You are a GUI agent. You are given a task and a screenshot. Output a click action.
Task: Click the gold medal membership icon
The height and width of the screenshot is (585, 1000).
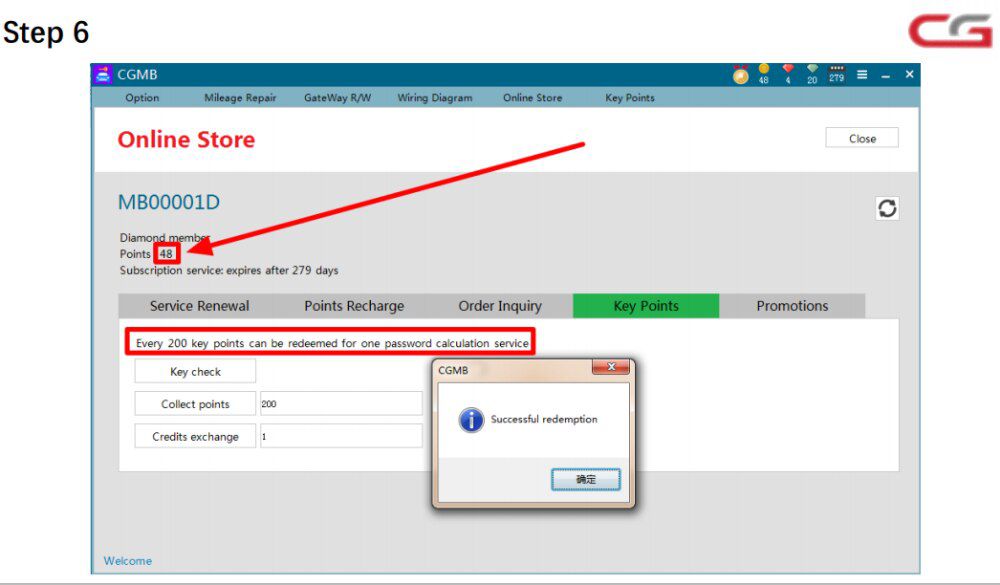[740, 75]
